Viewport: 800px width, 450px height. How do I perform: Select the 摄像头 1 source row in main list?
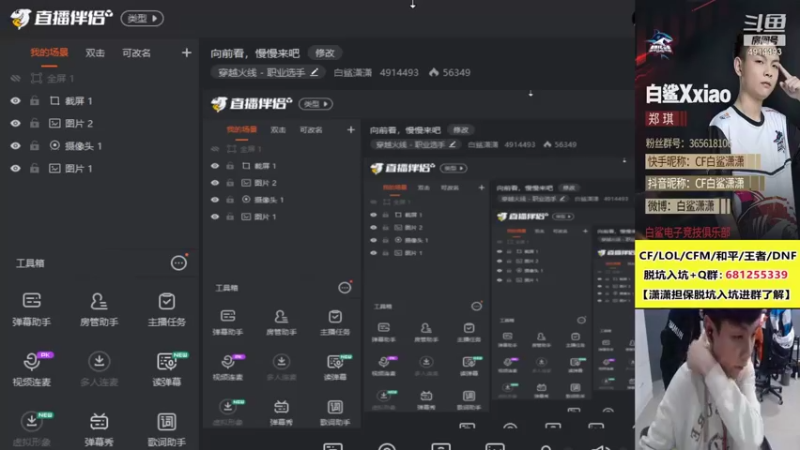(99, 146)
